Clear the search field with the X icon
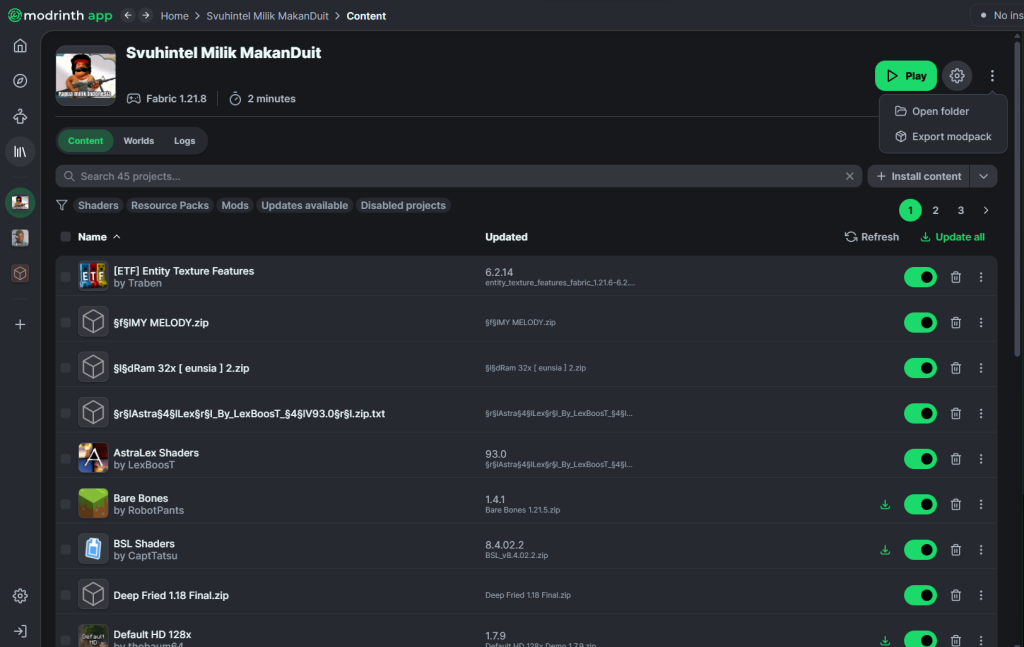Image resolution: width=1024 pixels, height=647 pixels. coord(850,176)
